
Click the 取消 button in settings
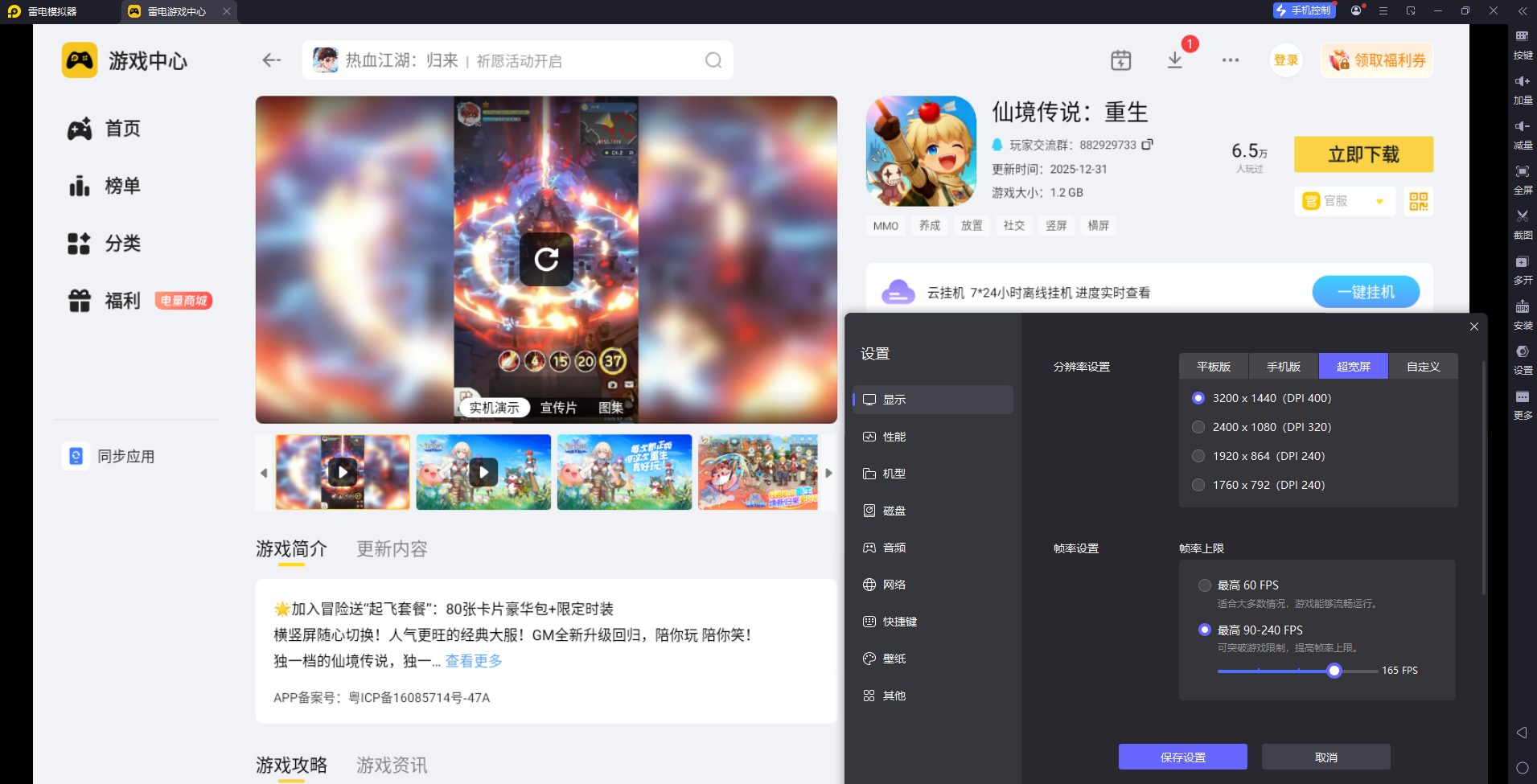[1326, 757]
